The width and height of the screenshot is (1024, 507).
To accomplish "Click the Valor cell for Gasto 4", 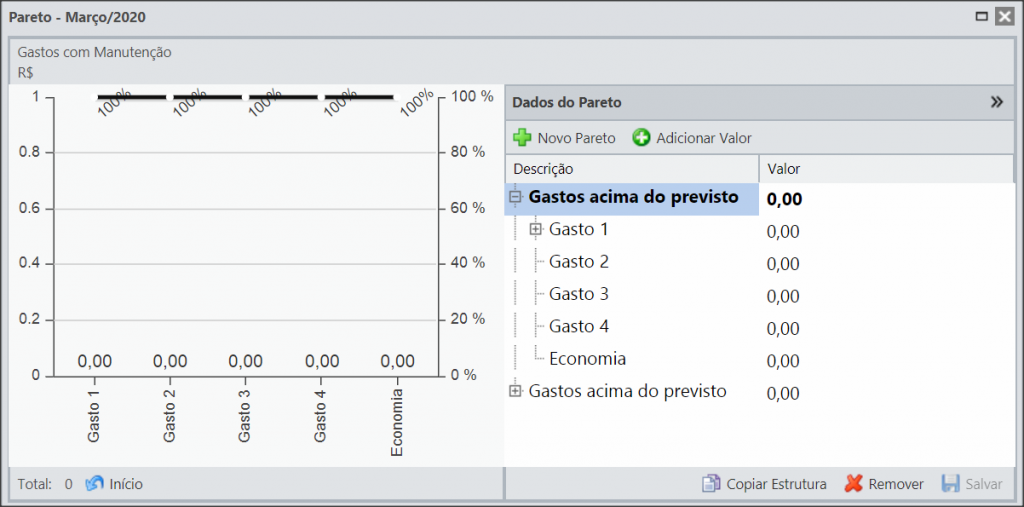I will tap(886, 328).
